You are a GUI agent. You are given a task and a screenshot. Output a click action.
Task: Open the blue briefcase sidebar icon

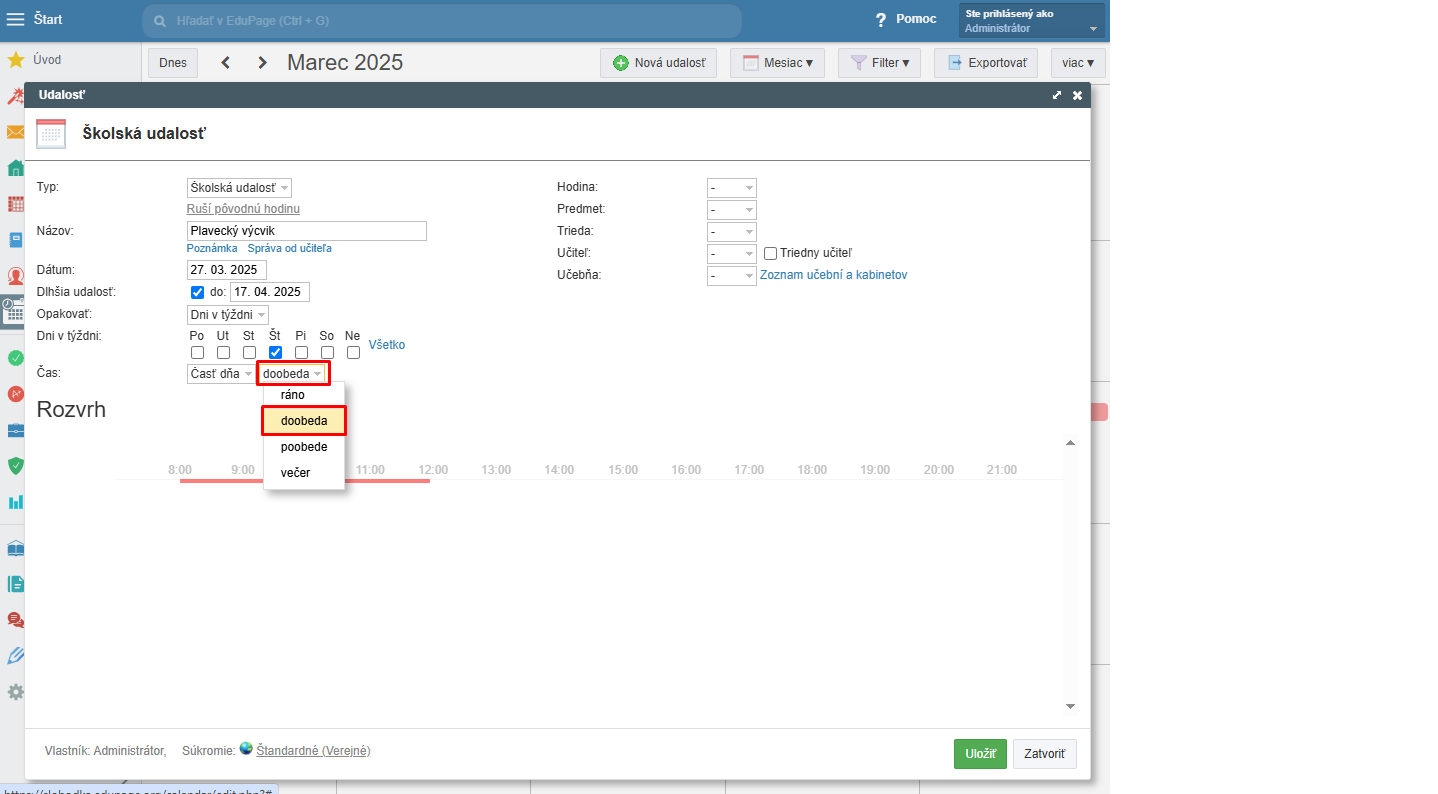[x=16, y=430]
